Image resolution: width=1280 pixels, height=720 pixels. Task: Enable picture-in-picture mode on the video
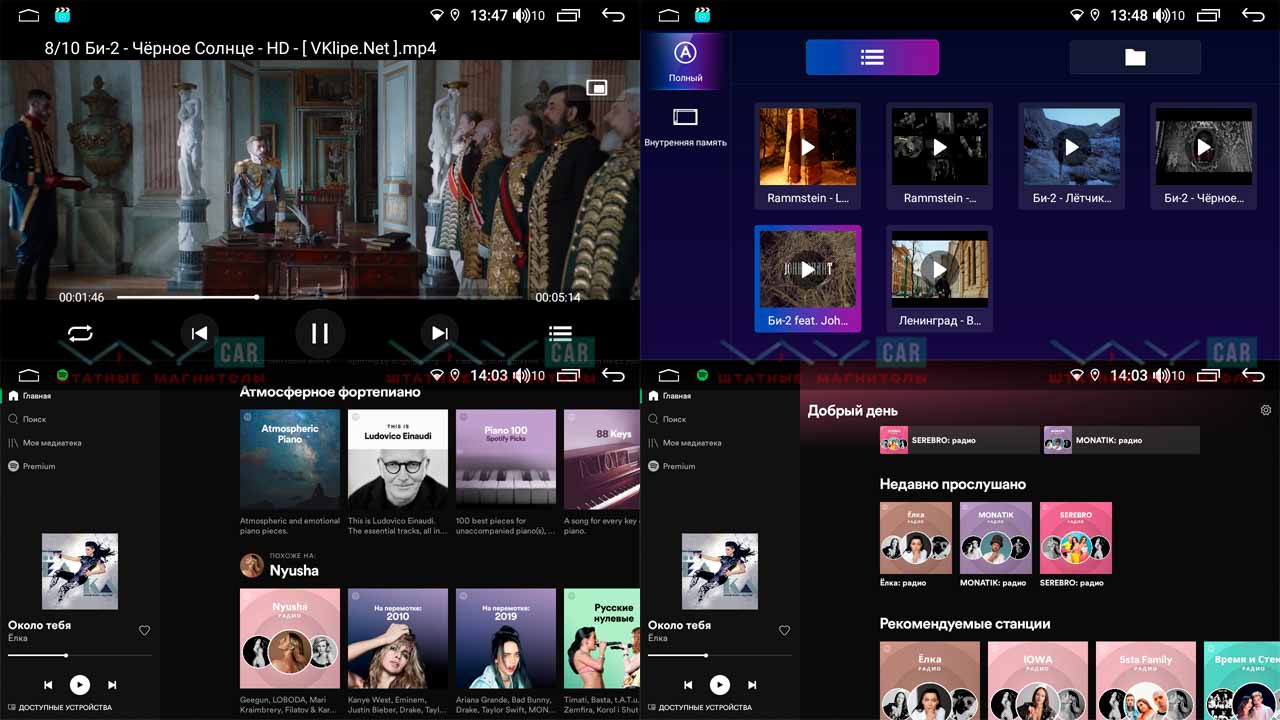597,88
